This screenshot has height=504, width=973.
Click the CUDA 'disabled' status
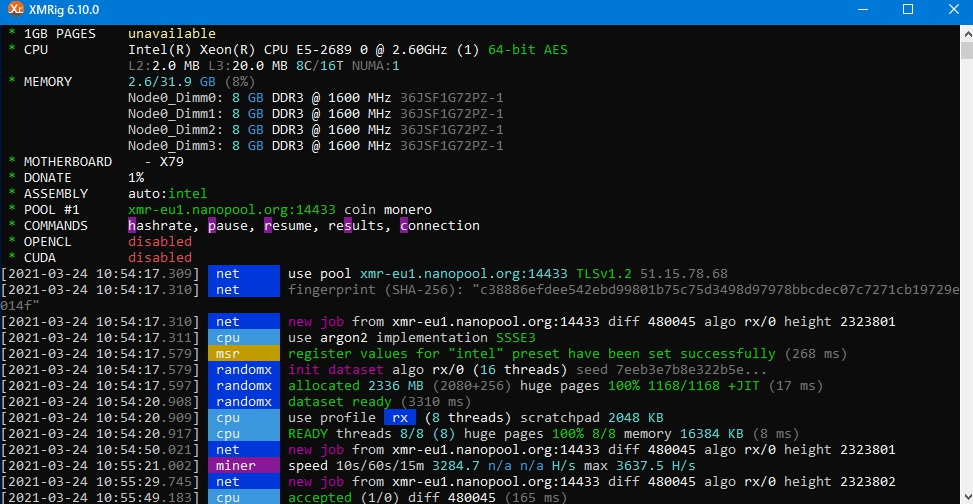point(160,258)
